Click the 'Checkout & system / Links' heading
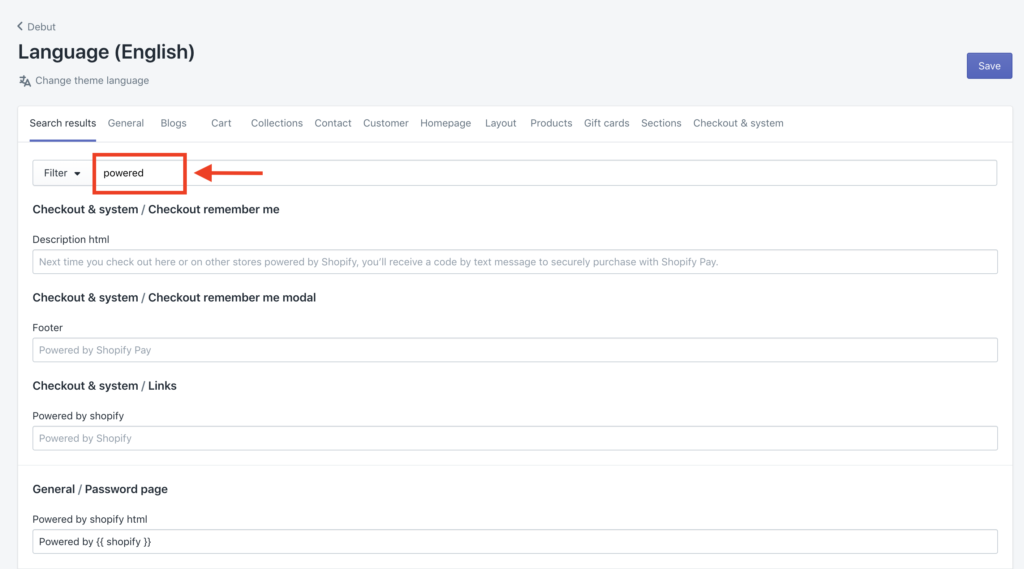1024x569 pixels. (x=104, y=386)
